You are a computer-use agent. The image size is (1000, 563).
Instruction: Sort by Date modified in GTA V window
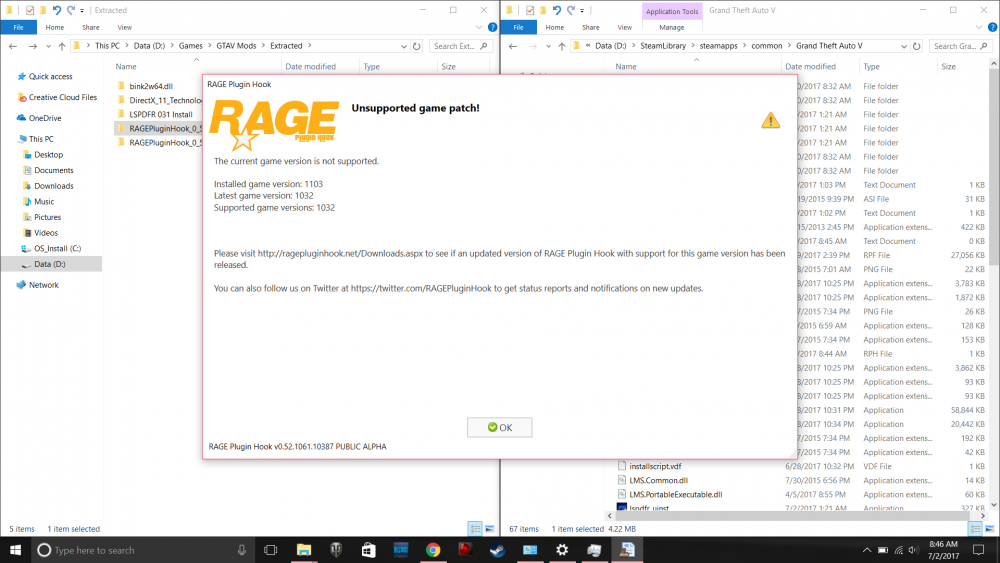(x=810, y=66)
